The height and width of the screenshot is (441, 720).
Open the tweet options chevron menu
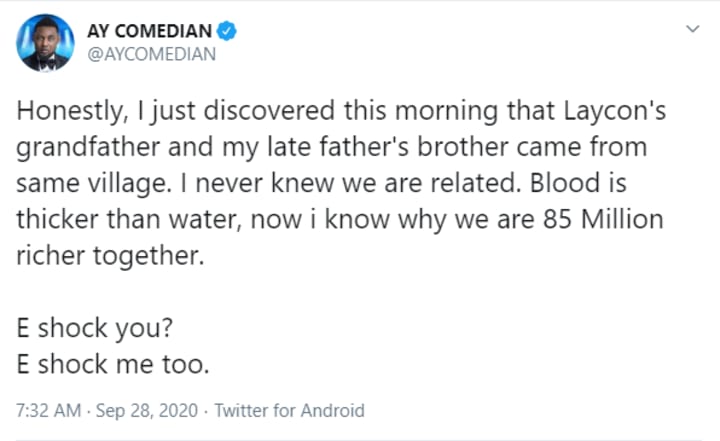pyautogui.click(x=692, y=31)
